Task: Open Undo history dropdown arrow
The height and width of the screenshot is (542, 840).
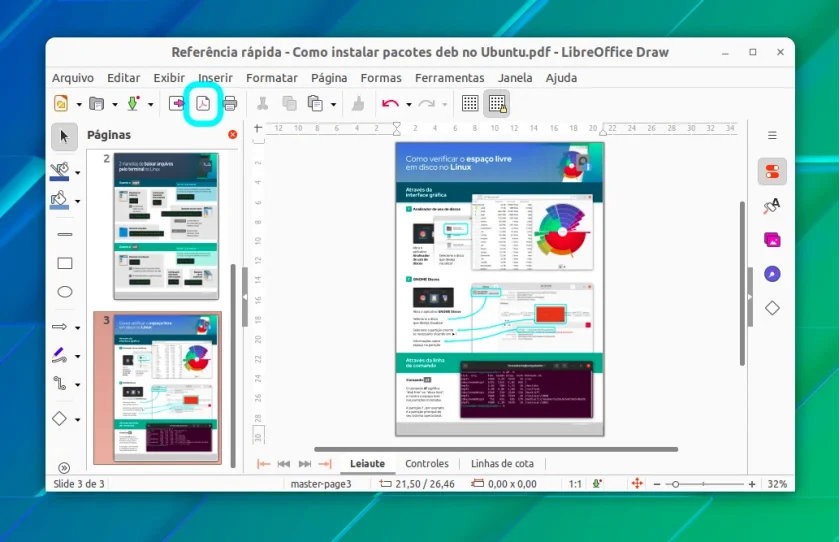Action: coord(409,104)
